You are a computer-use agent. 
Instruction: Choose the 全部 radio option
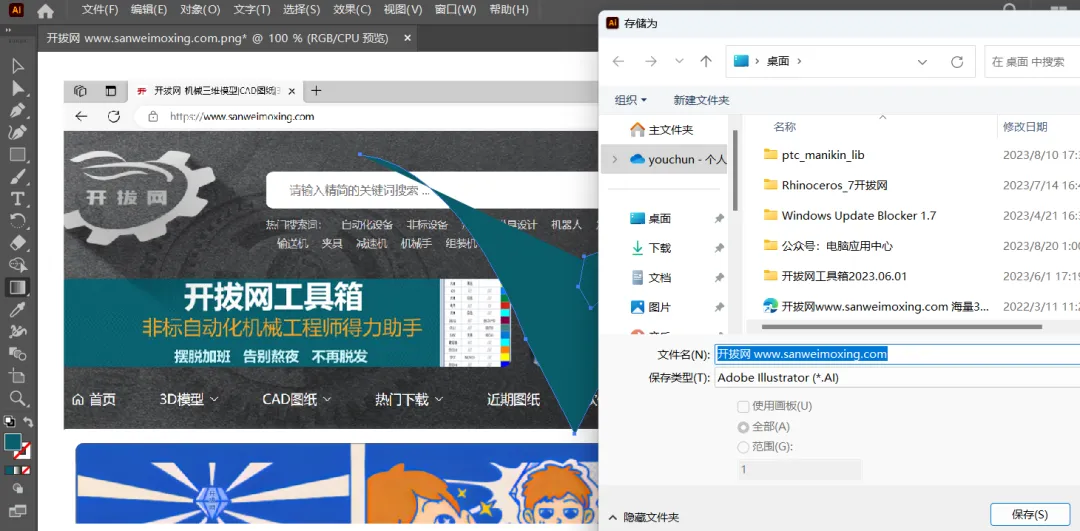coord(743,427)
